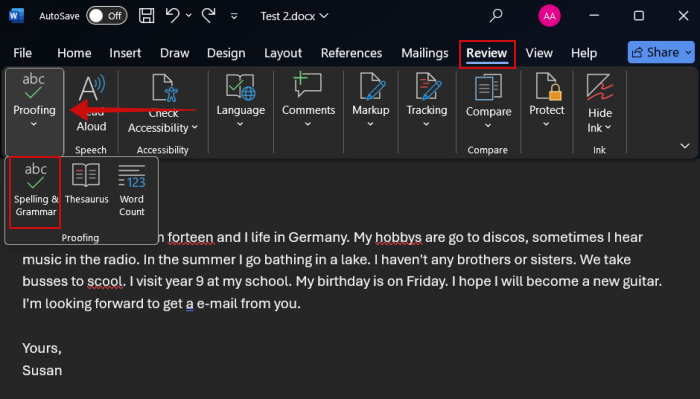Click the "Susan" signature line

point(42,370)
